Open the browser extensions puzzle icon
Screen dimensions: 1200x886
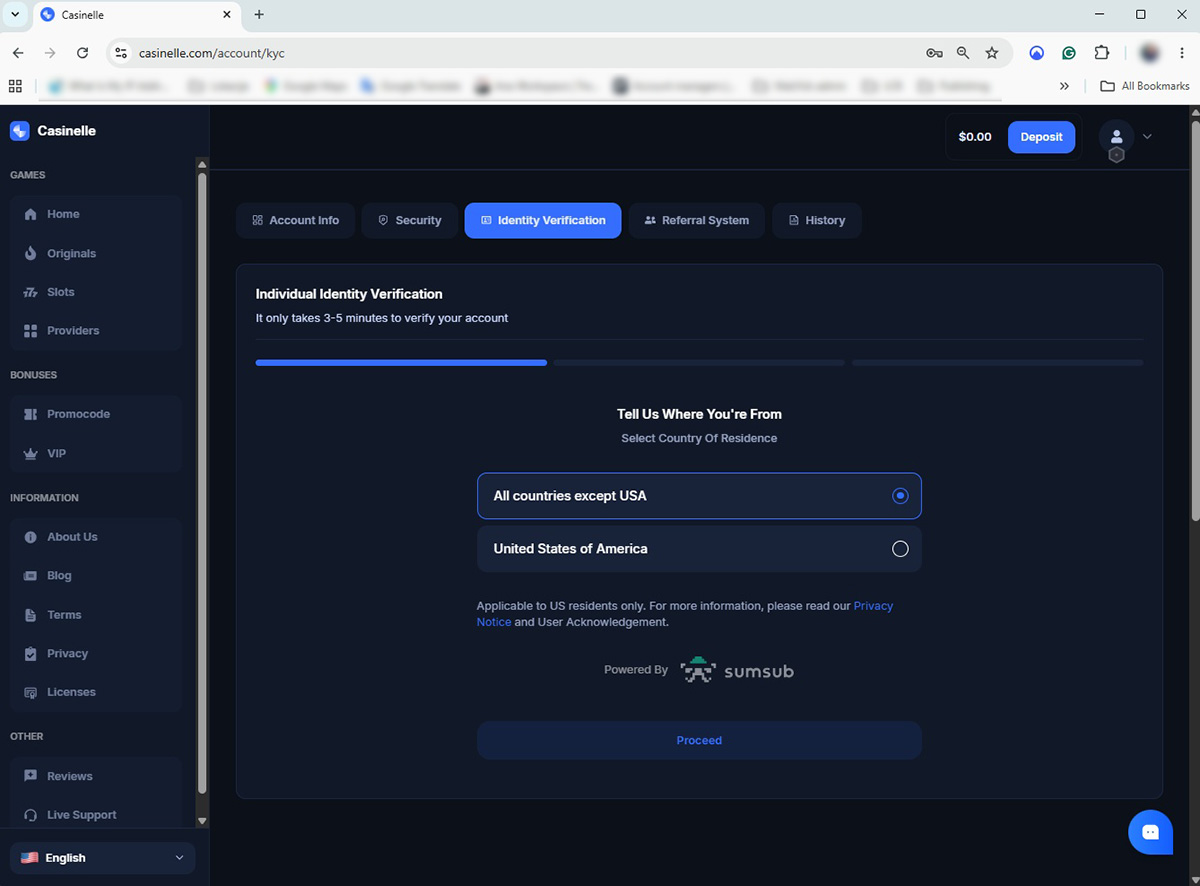point(1102,53)
